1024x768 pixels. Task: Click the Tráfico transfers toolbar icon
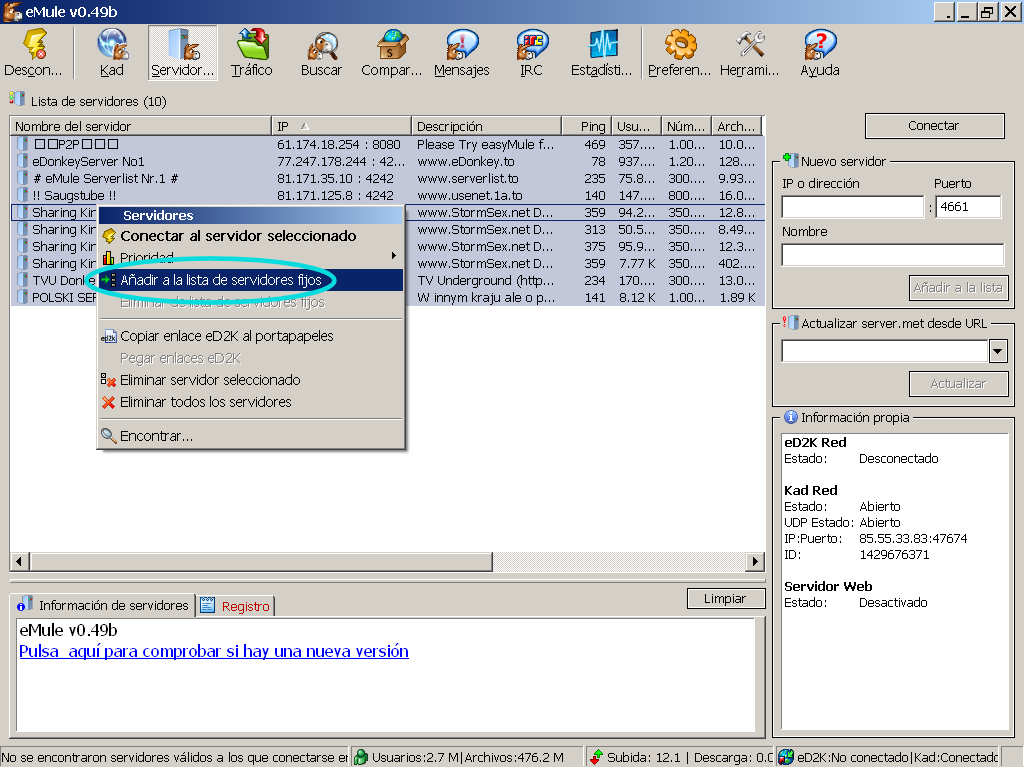tap(251, 52)
